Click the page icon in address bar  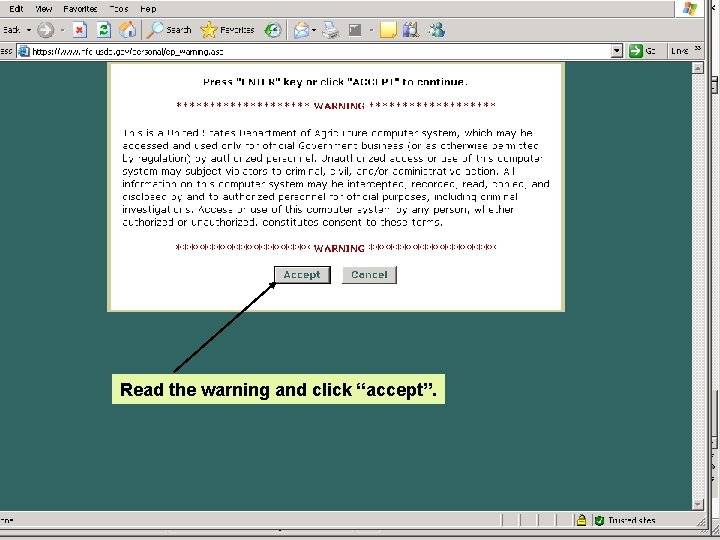[24, 51]
